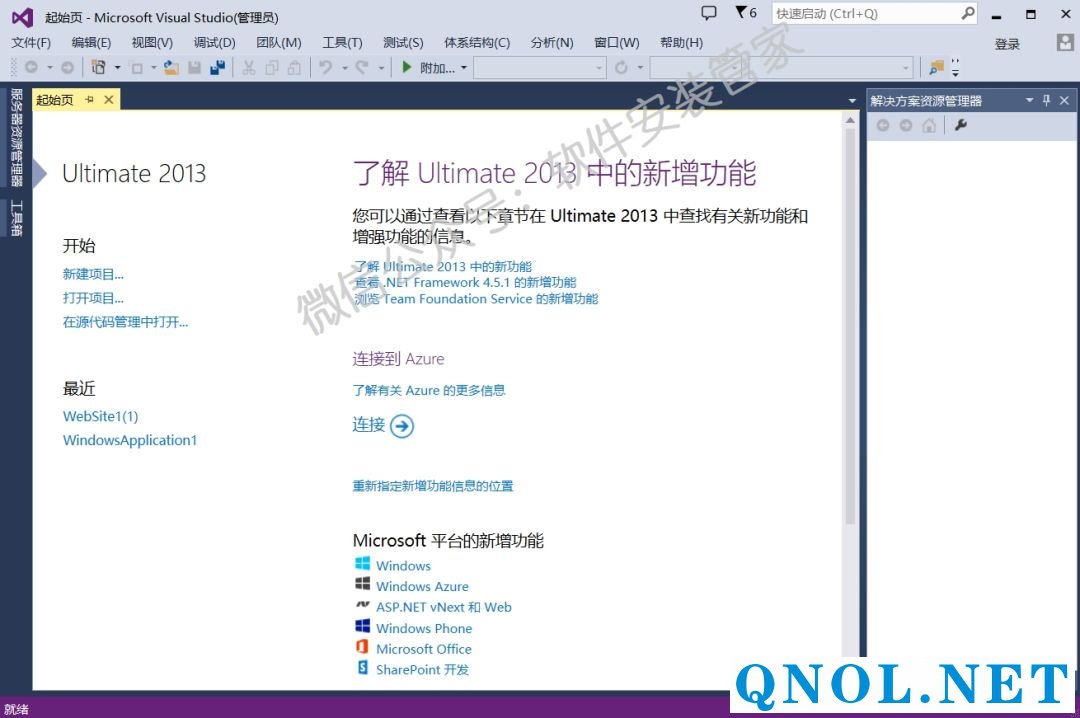Click the Find in Files toolbar icon

click(x=936, y=68)
